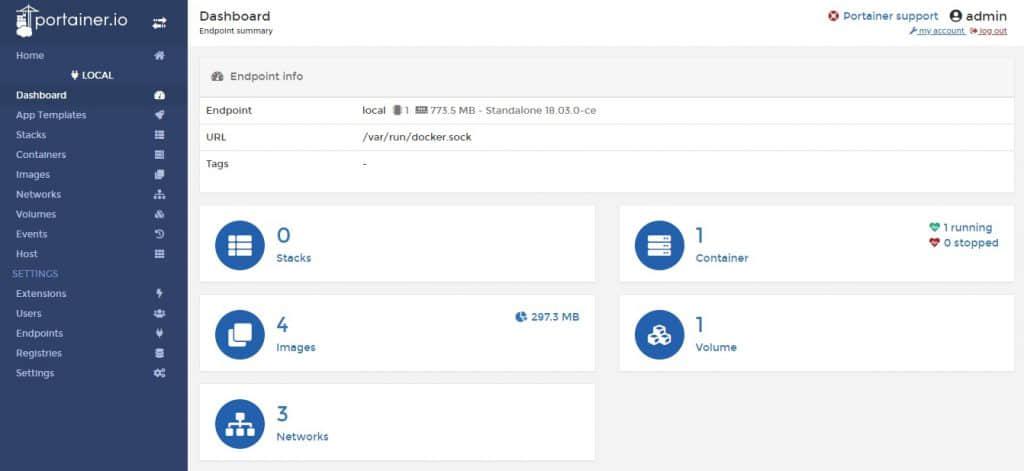1024x471 pixels.
Task: Click the log out link
Action: tap(988, 31)
